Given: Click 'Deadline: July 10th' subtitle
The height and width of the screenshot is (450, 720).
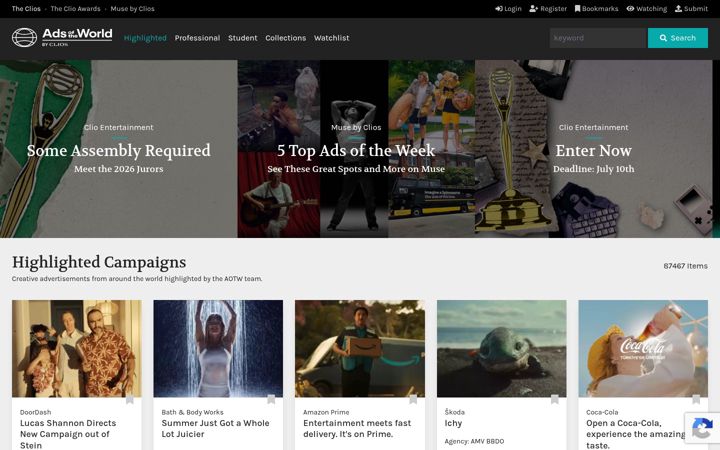Looking at the screenshot, I should (593, 169).
